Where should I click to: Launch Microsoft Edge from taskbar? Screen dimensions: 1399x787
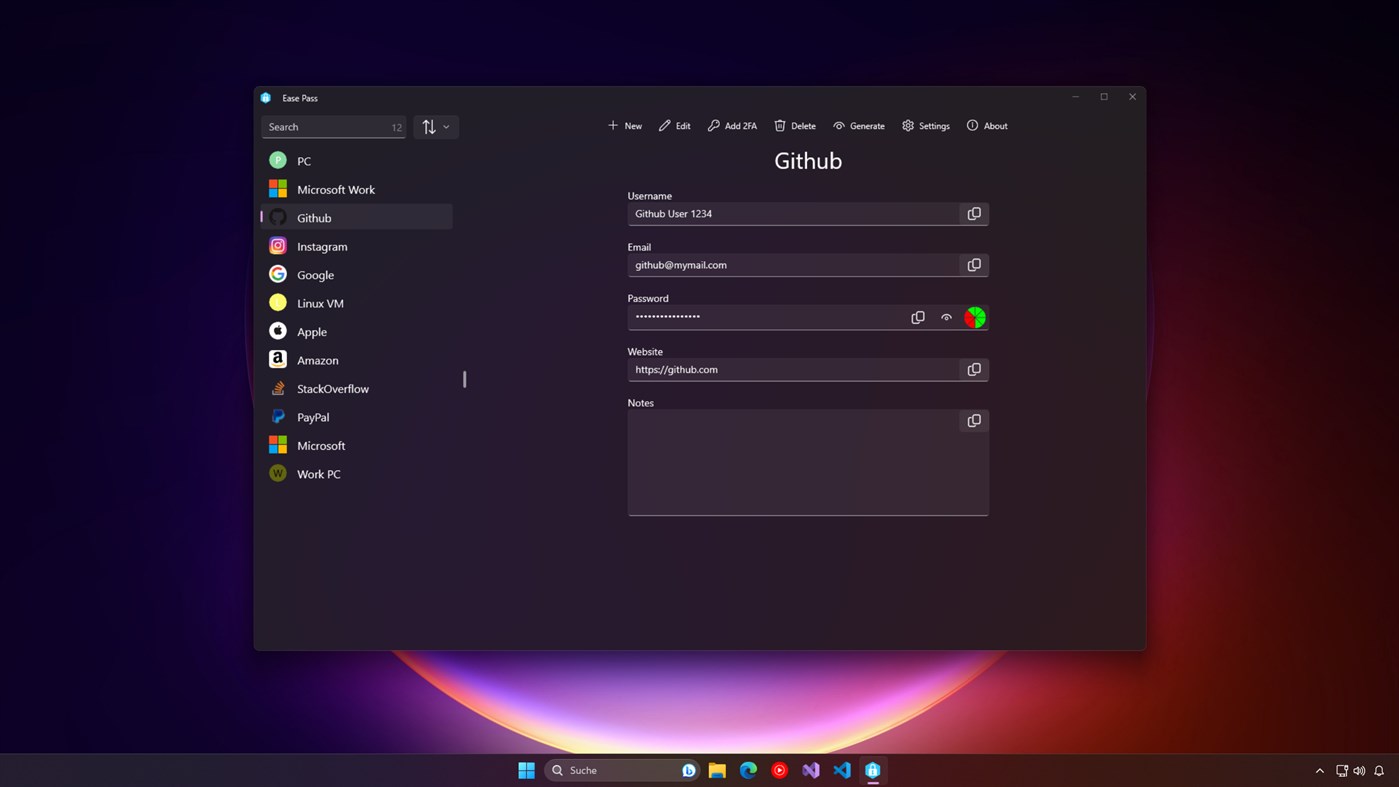[748, 770]
